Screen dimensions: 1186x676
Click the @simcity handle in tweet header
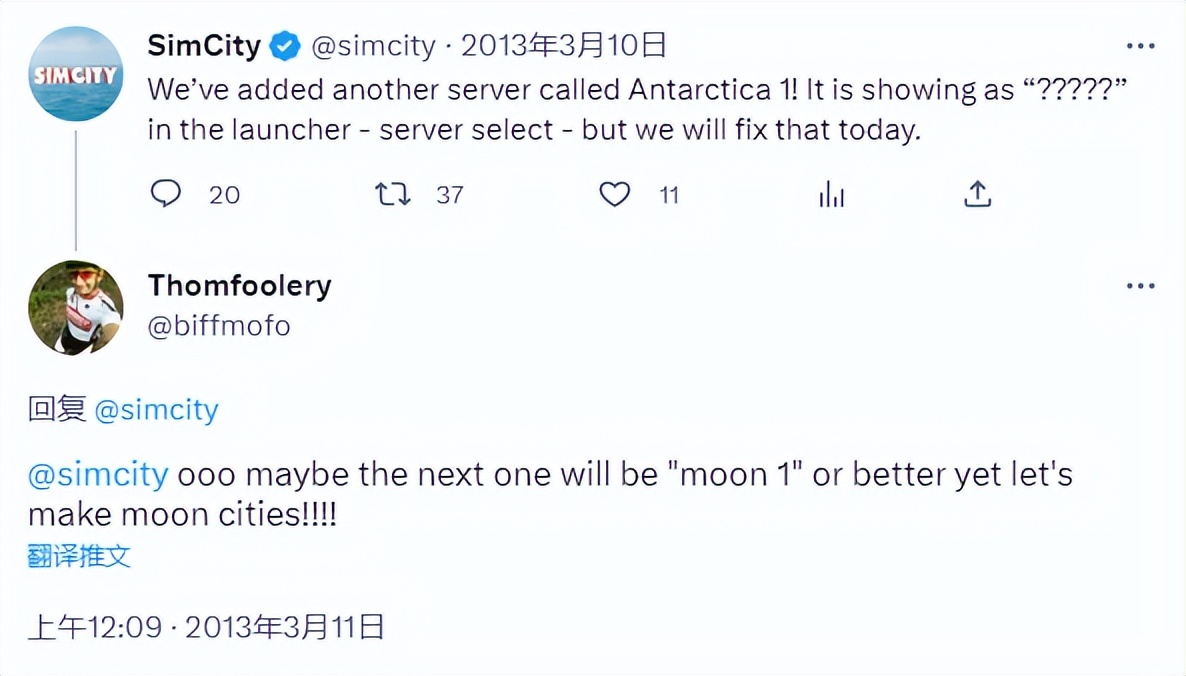click(374, 46)
